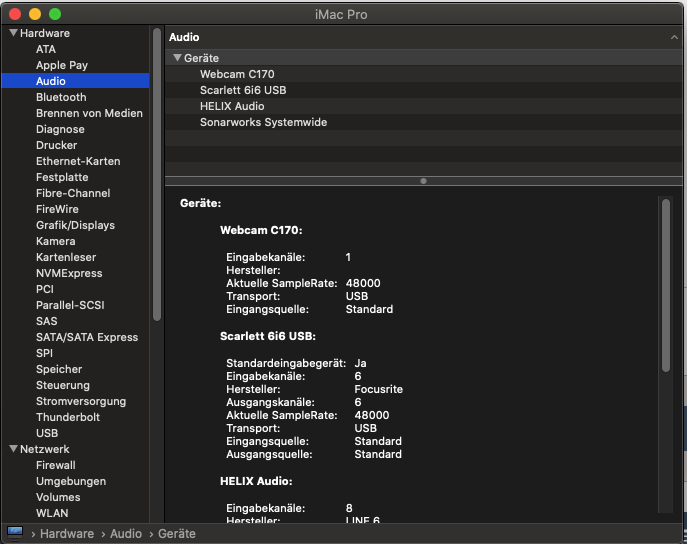Open the Firewall network entry
687x544 pixels.
point(56,465)
